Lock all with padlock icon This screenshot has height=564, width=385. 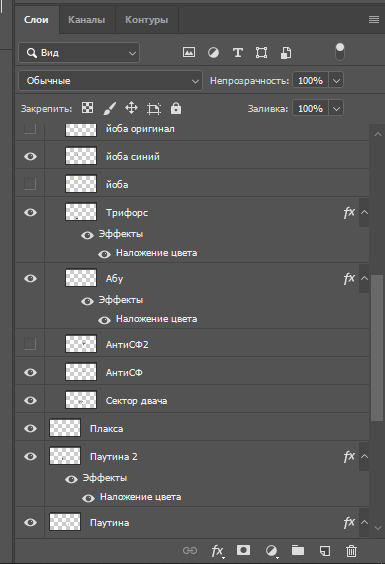point(176,108)
